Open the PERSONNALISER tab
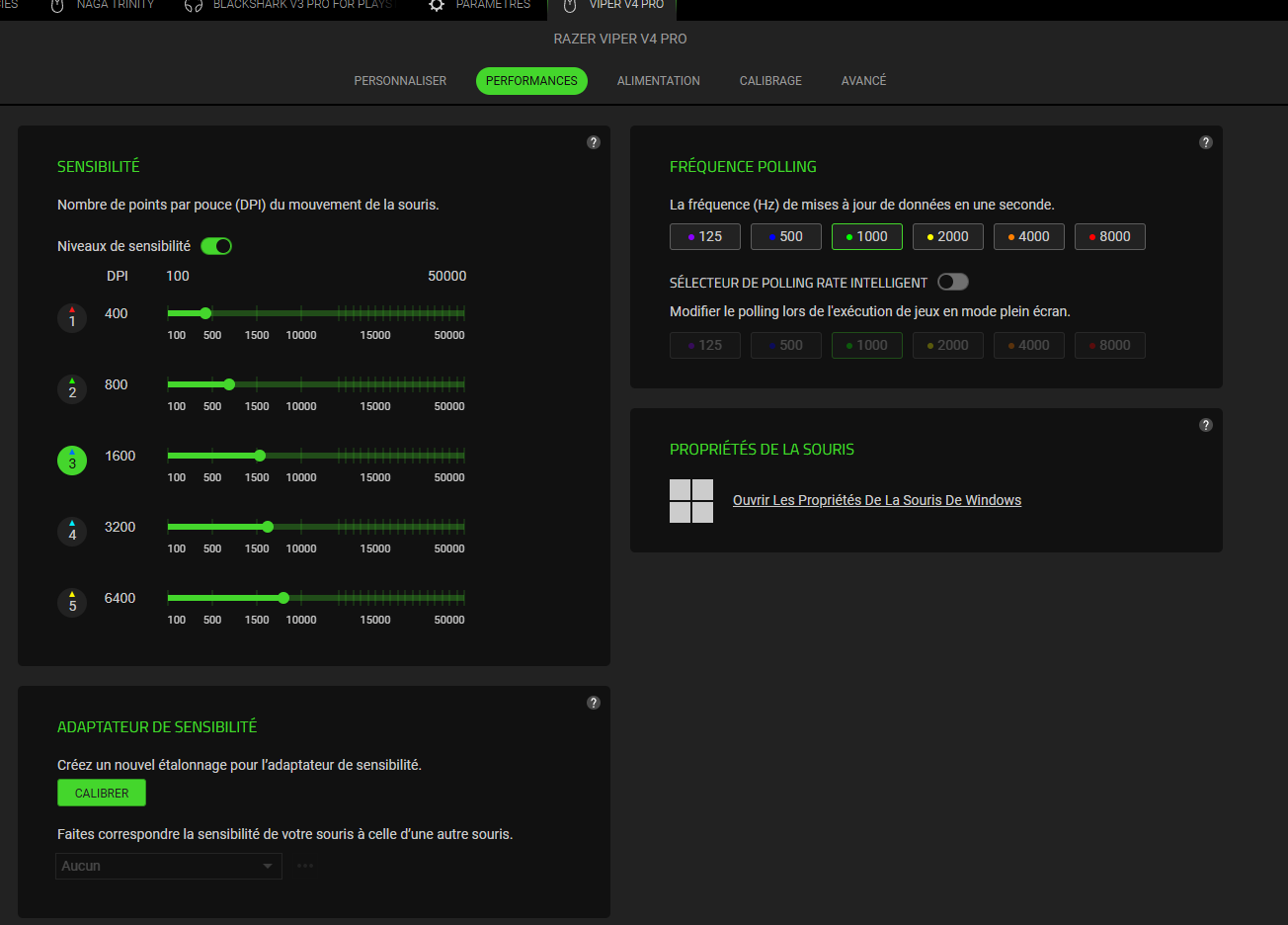Image resolution: width=1288 pixels, height=925 pixels. click(400, 81)
